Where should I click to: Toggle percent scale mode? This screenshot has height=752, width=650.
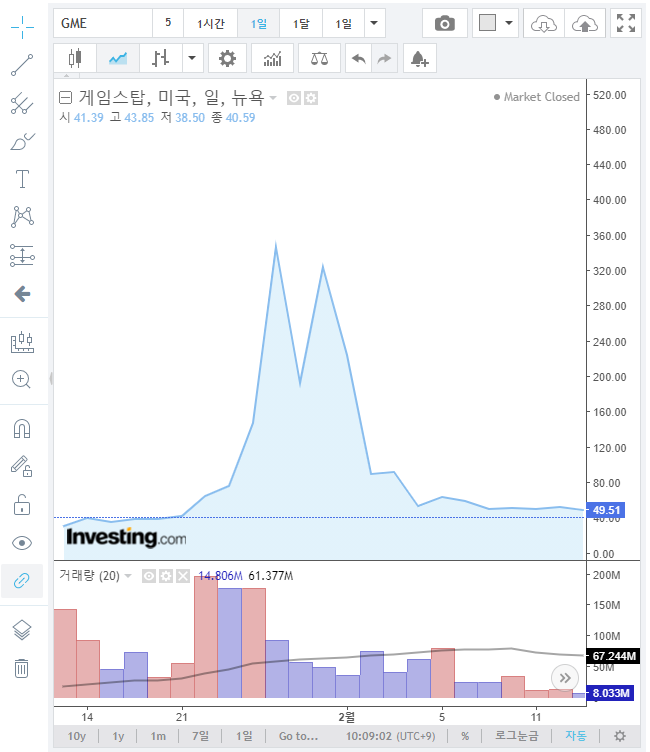point(465,736)
